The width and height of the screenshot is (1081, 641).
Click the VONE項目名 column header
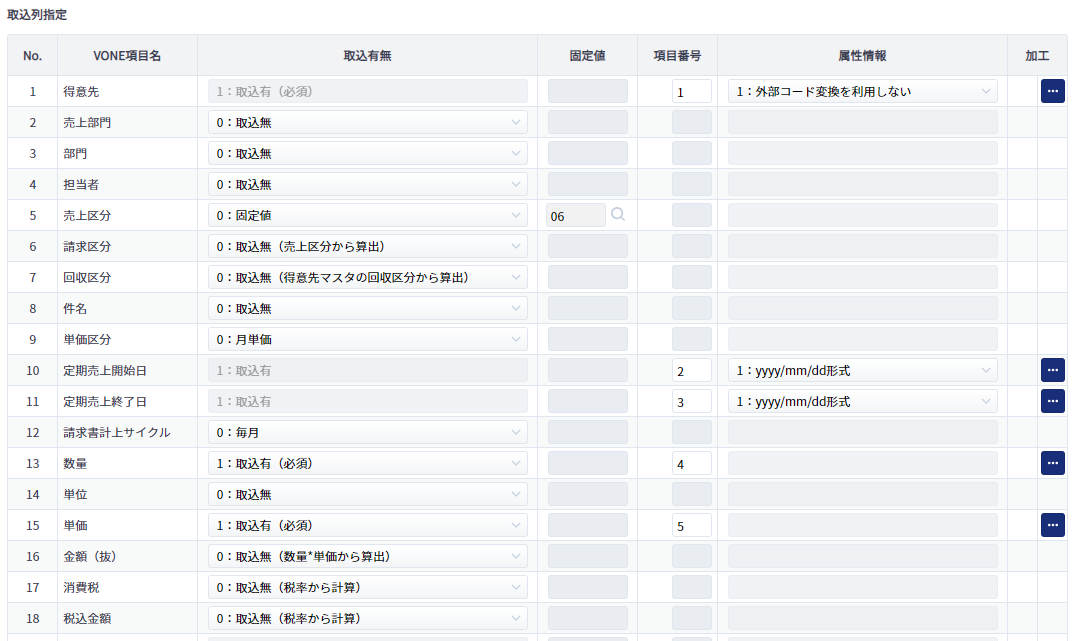pos(127,56)
